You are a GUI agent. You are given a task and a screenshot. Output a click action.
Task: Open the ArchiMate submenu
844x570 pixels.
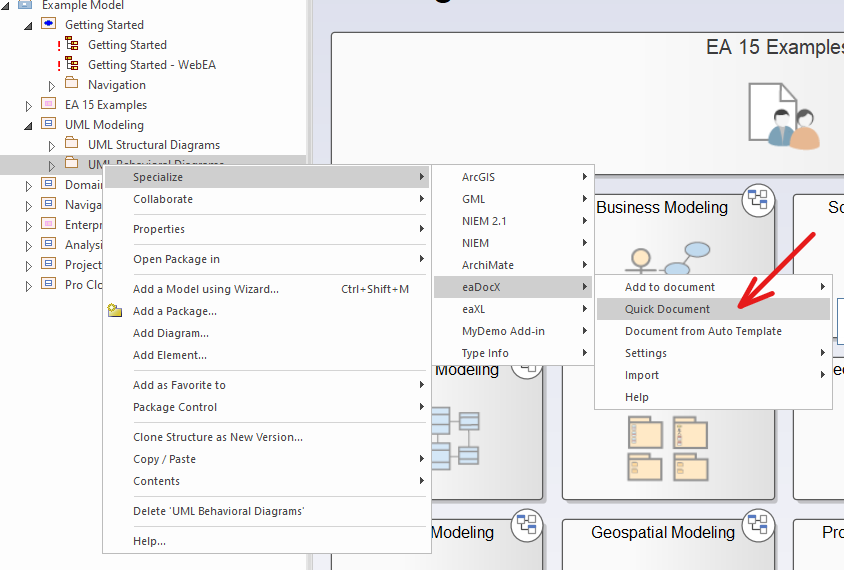513,265
